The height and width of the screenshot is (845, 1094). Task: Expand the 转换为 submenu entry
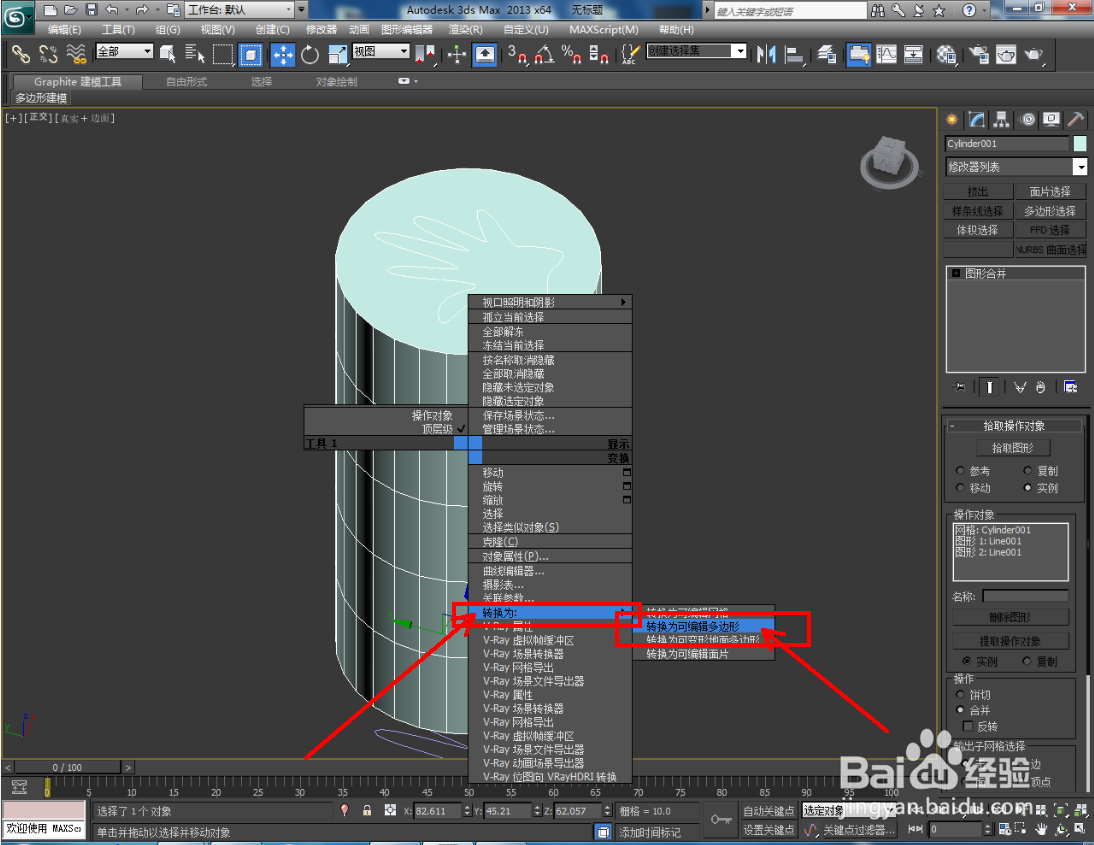click(550, 613)
